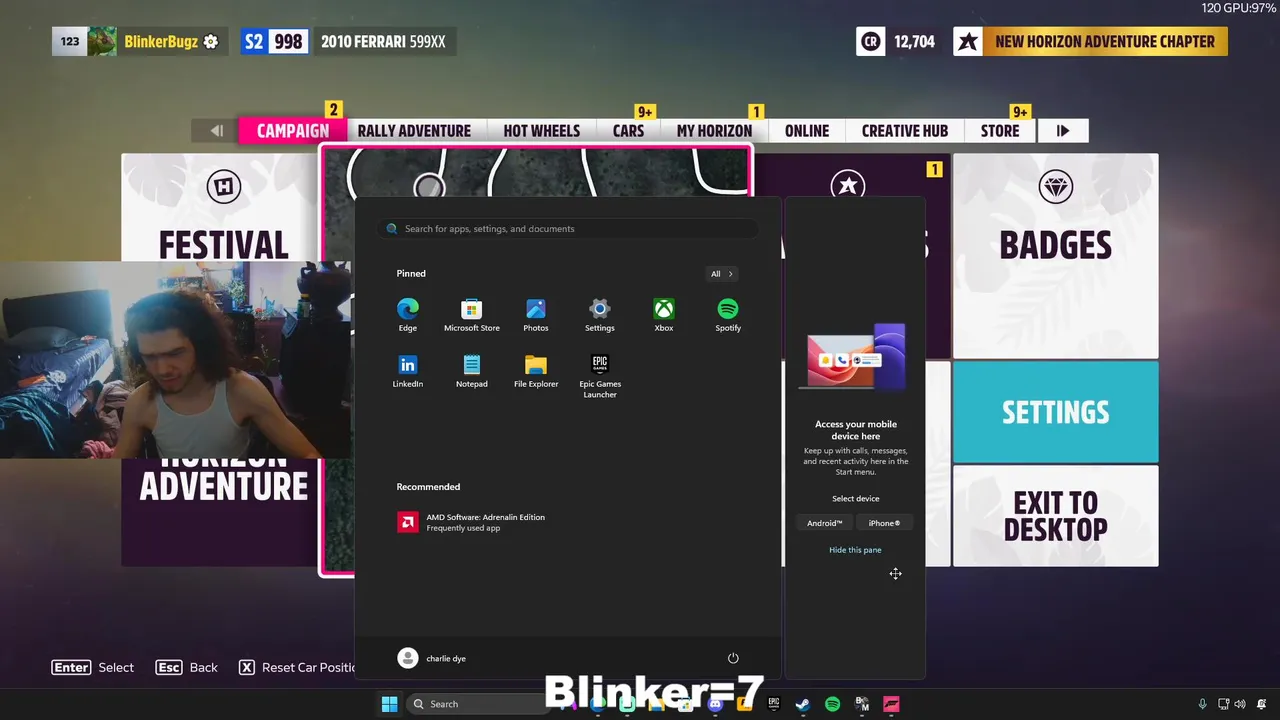1280x720 pixels.
Task: Open the notifications bell in system tray
Action: (1262, 704)
